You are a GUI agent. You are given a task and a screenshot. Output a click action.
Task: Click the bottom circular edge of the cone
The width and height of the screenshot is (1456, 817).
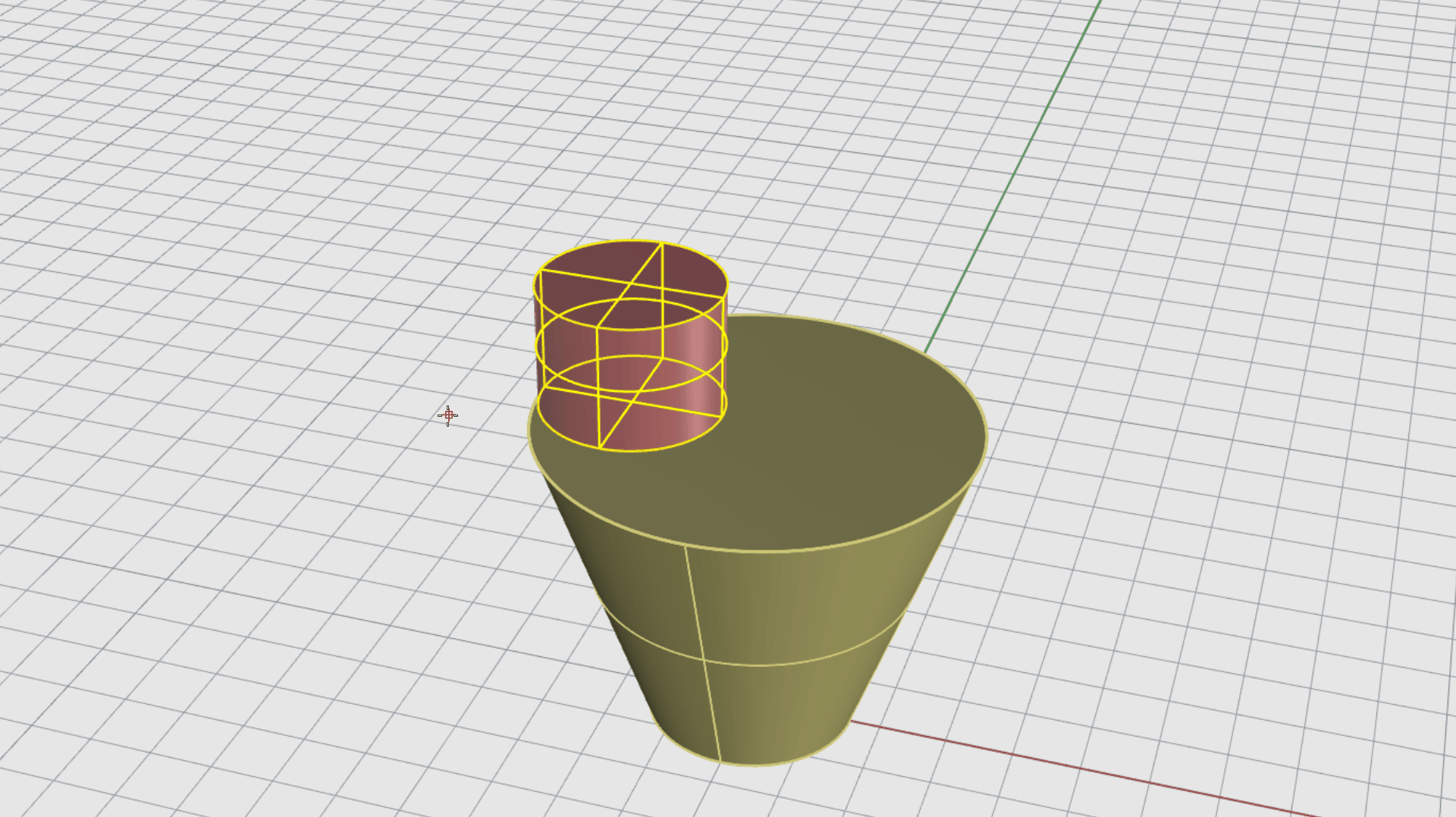tap(758, 765)
